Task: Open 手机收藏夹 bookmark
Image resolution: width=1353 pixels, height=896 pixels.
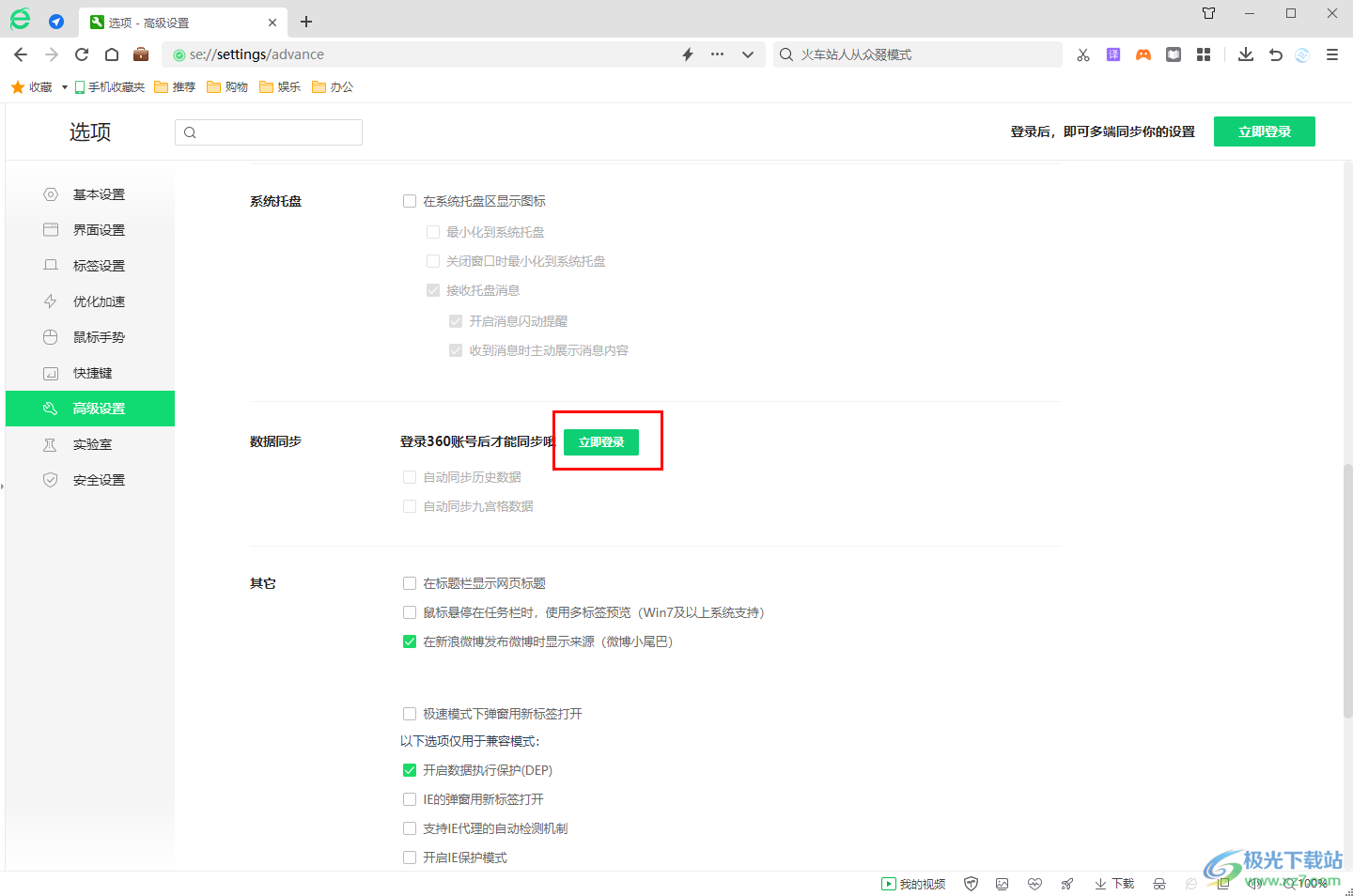Action: tap(110, 86)
